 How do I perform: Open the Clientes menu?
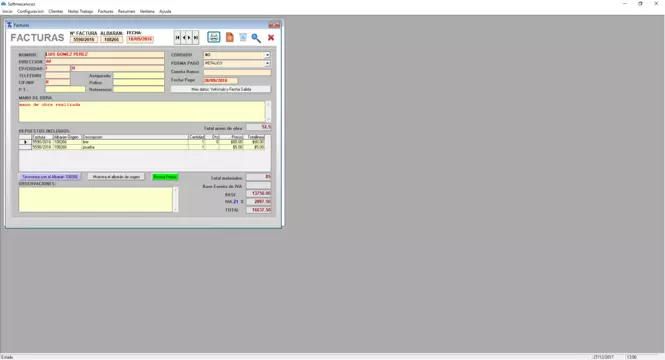(x=56, y=11)
